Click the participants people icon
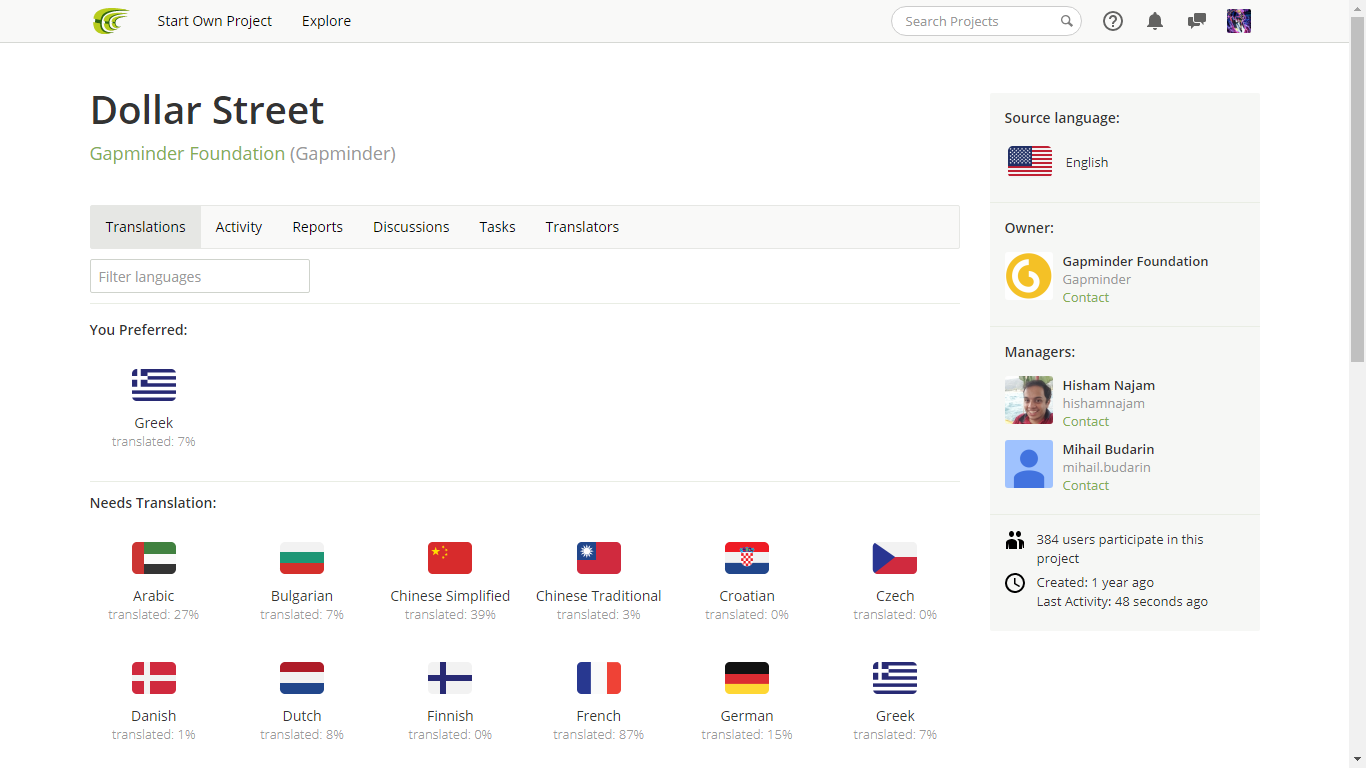This screenshot has width=1366, height=768. (1015, 541)
